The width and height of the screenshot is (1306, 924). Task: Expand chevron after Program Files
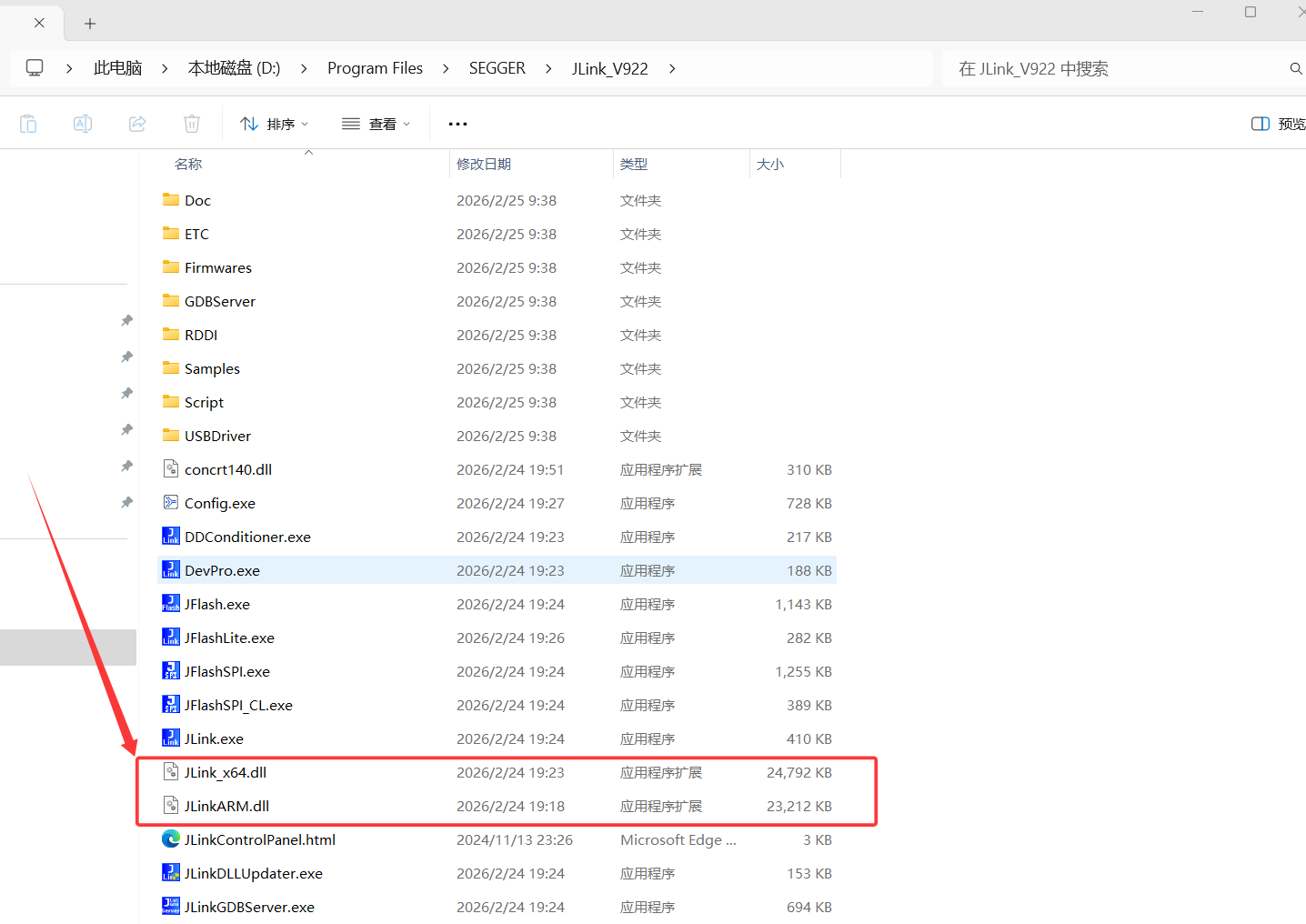point(446,68)
